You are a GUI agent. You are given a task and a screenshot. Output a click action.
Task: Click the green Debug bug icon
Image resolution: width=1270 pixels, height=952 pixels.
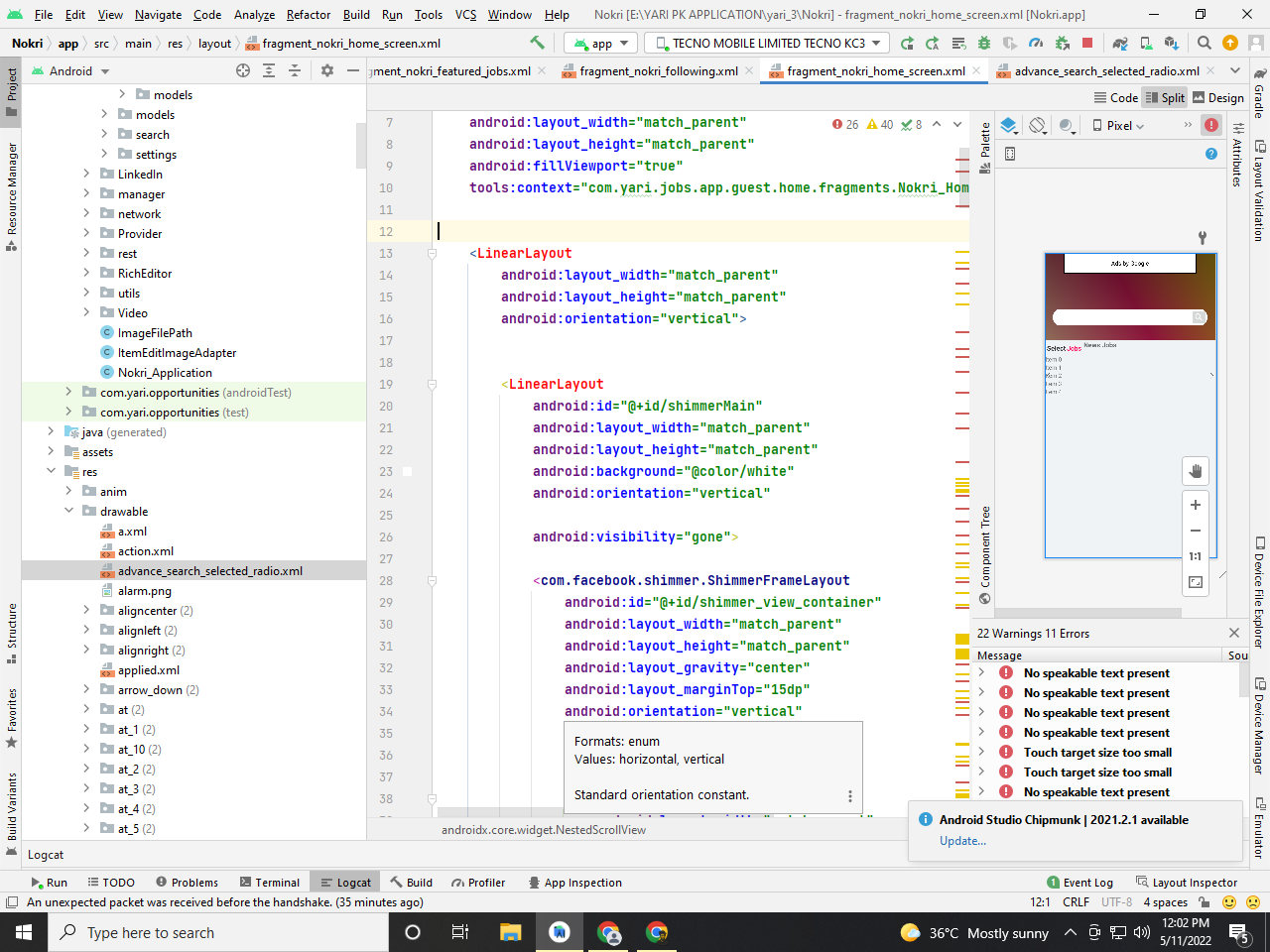[x=984, y=43]
